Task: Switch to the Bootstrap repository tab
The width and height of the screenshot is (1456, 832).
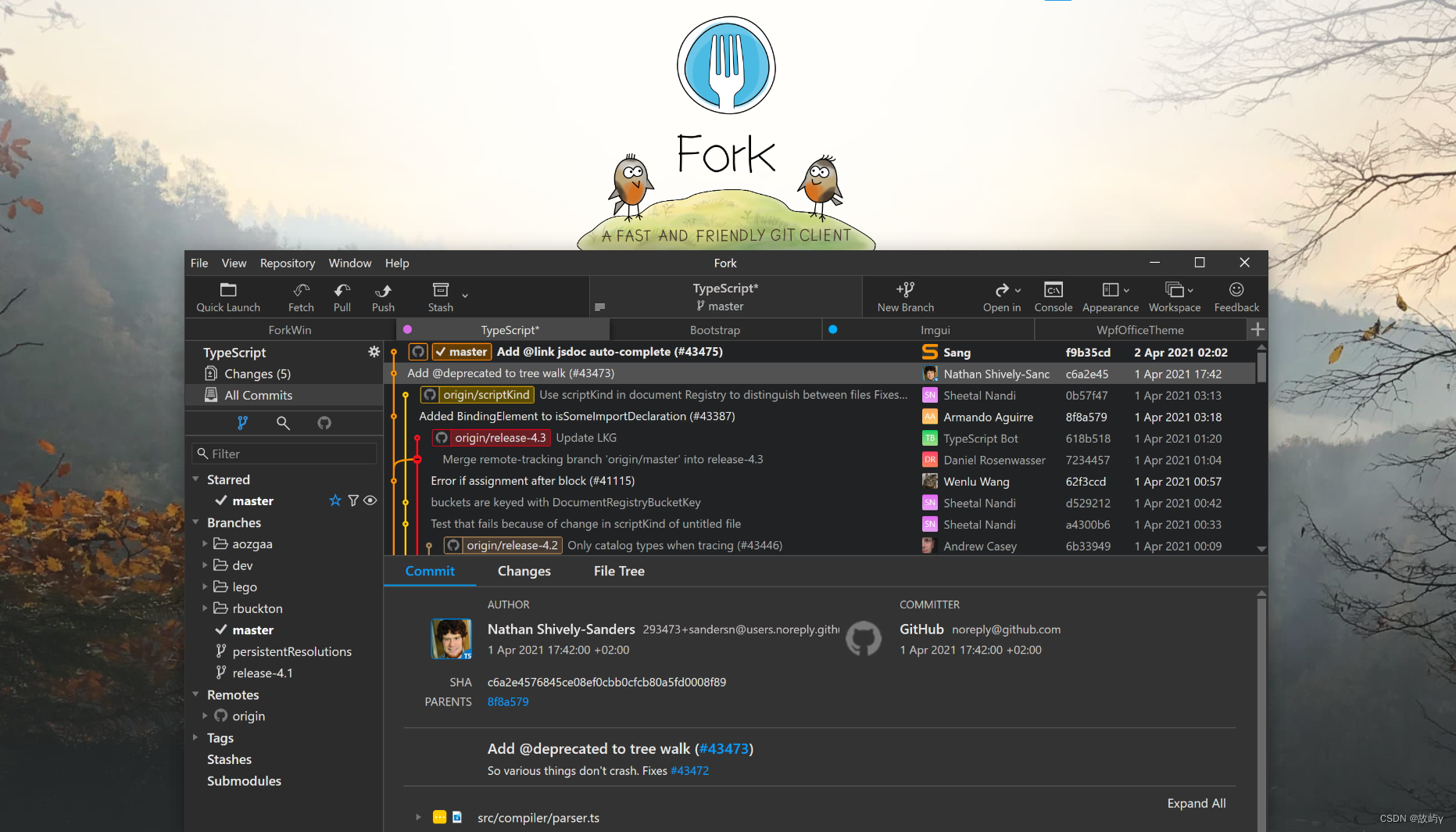Action: (x=715, y=330)
